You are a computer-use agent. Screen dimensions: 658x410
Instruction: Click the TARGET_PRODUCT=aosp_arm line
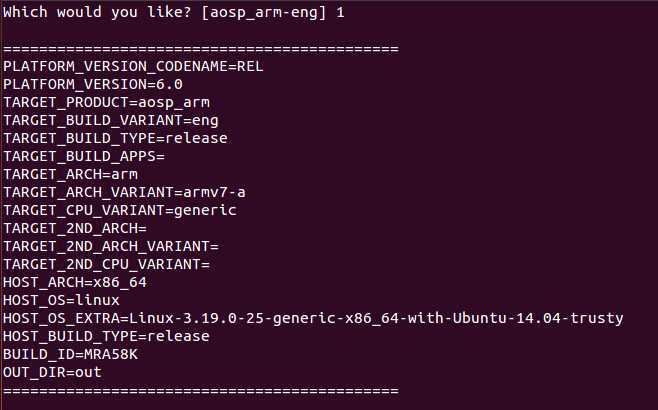(x=106, y=102)
